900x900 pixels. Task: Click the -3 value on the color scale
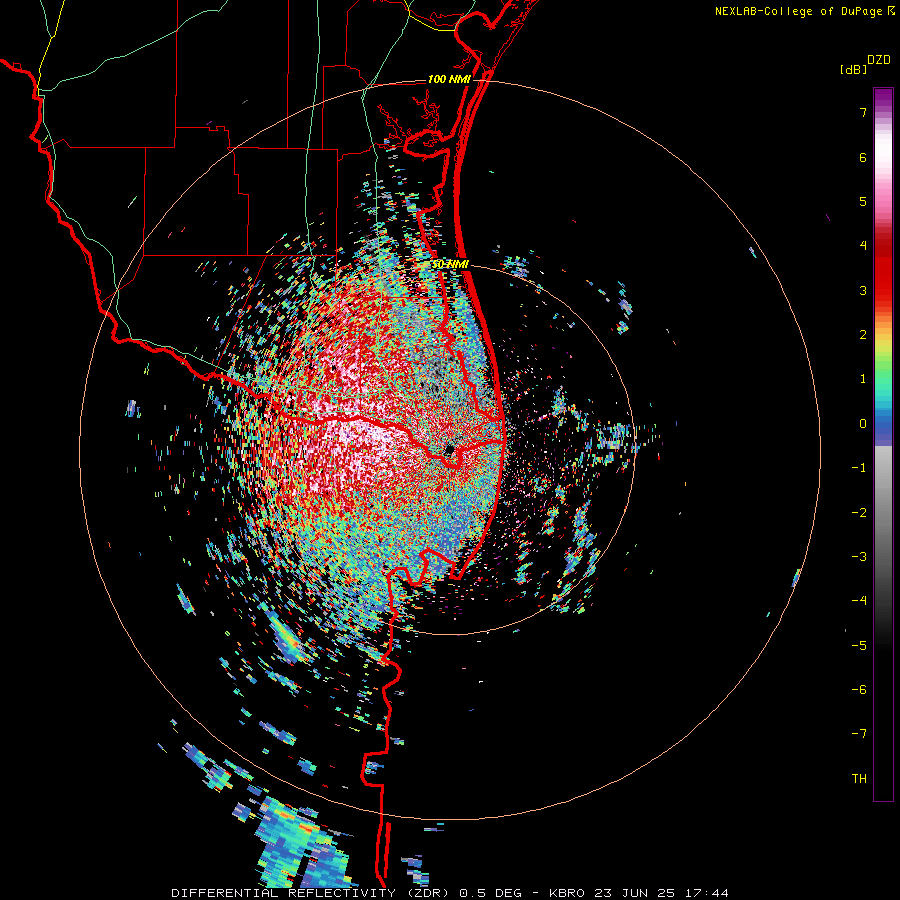[x=859, y=557]
